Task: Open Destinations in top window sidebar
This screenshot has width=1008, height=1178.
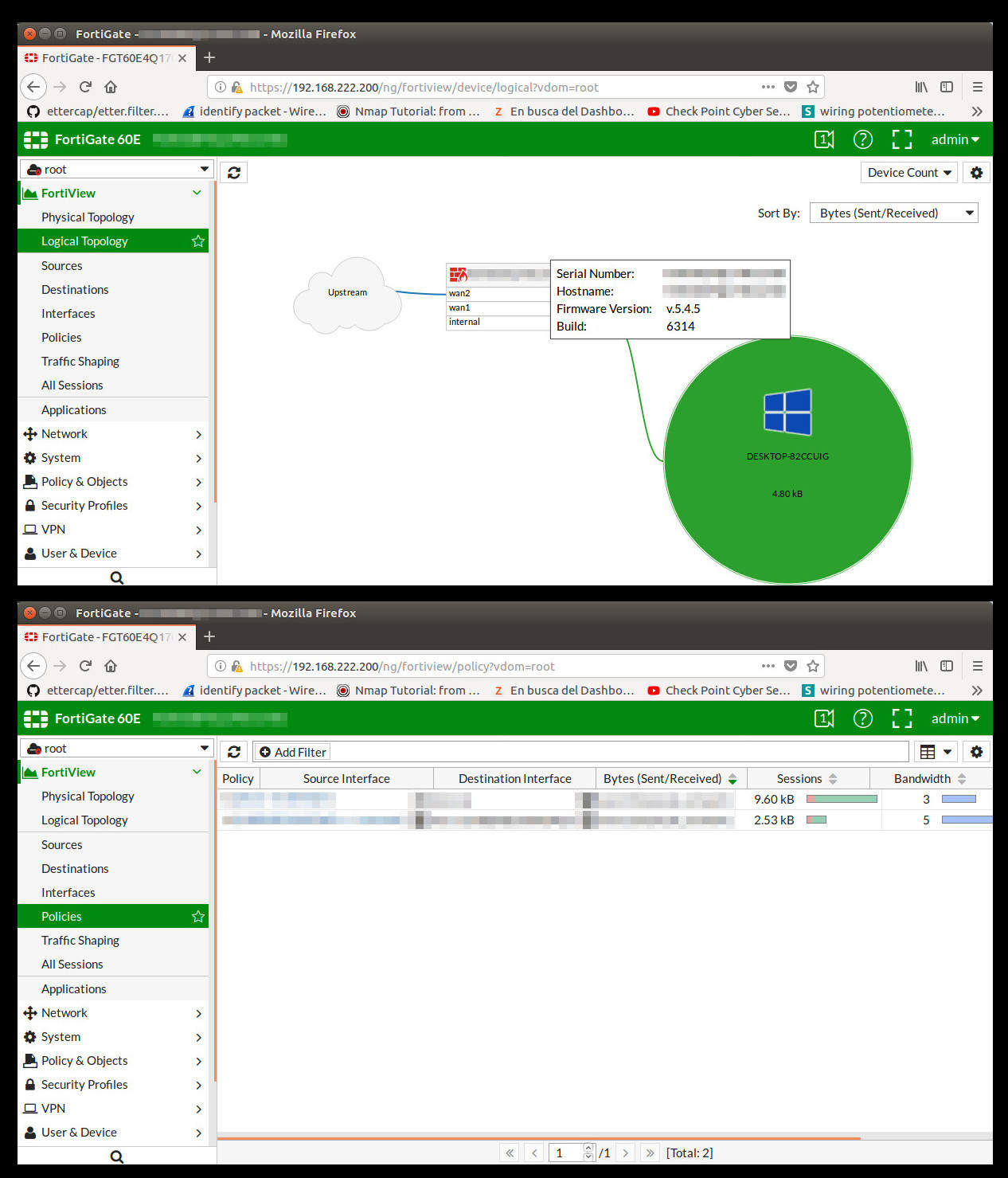Action: click(75, 289)
